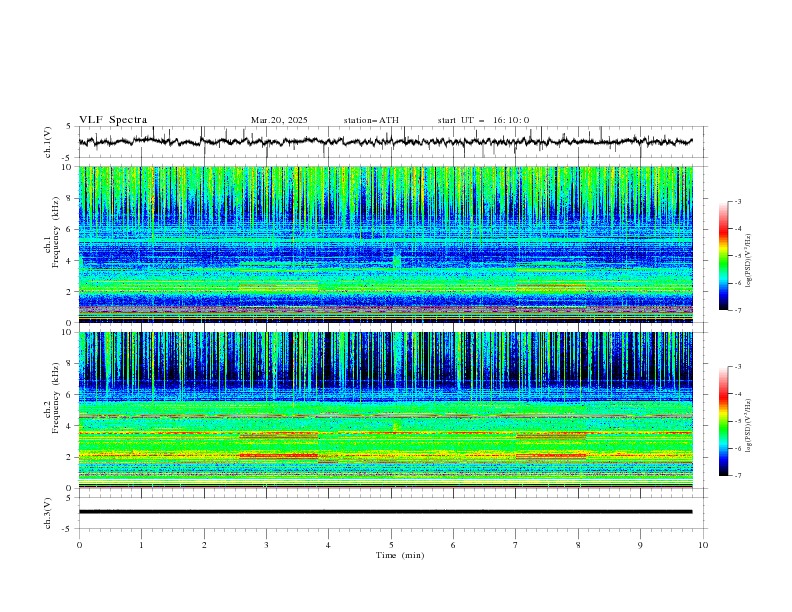The height and width of the screenshot is (612, 792).
Task: Click the red 2 kHz band near minute 3 in ch.2
Action: click(x=279, y=455)
